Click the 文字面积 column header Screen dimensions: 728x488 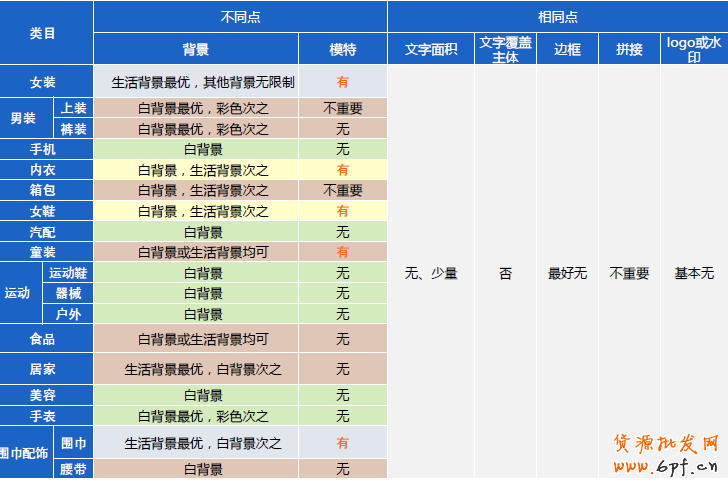pyautogui.click(x=431, y=49)
